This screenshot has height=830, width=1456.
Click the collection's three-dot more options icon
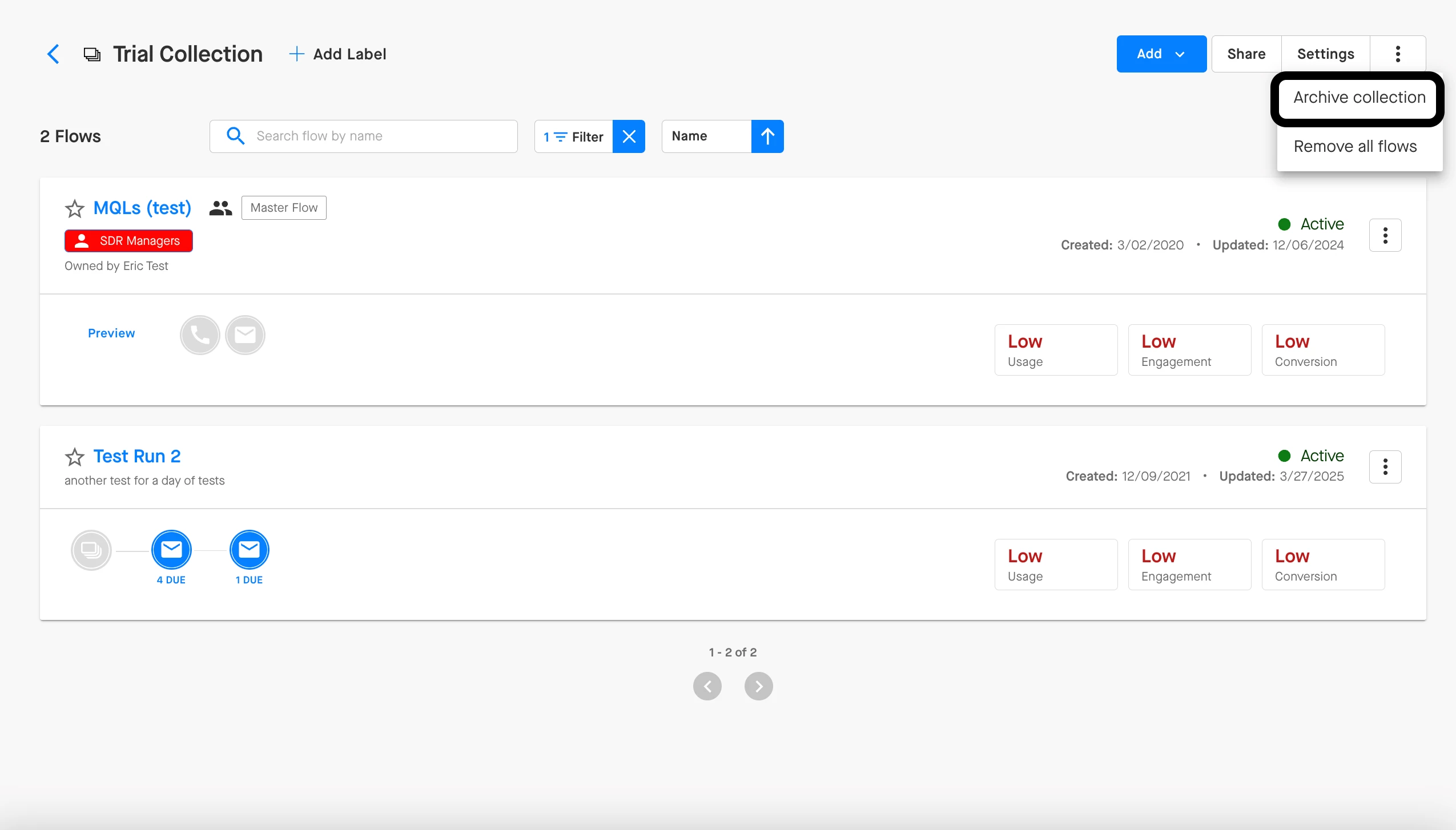(x=1398, y=54)
